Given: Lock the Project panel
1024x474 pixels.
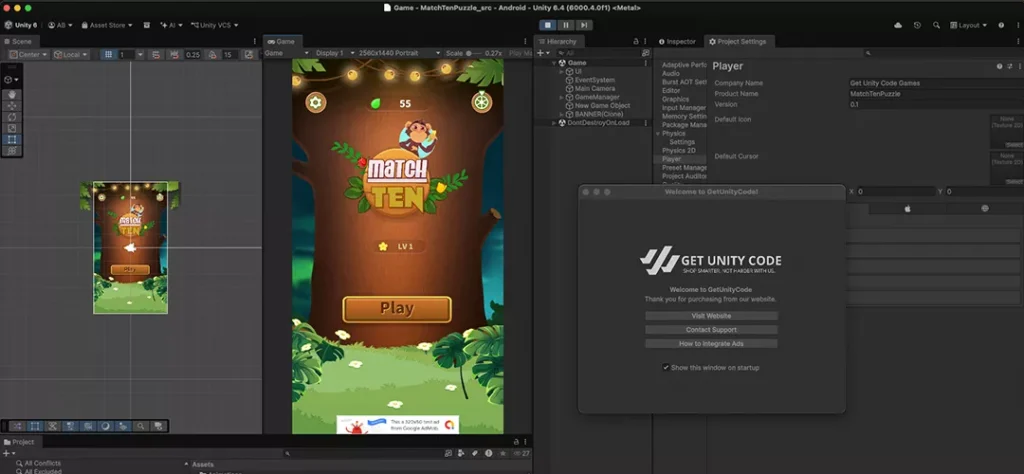Looking at the screenshot, I should click(x=516, y=442).
